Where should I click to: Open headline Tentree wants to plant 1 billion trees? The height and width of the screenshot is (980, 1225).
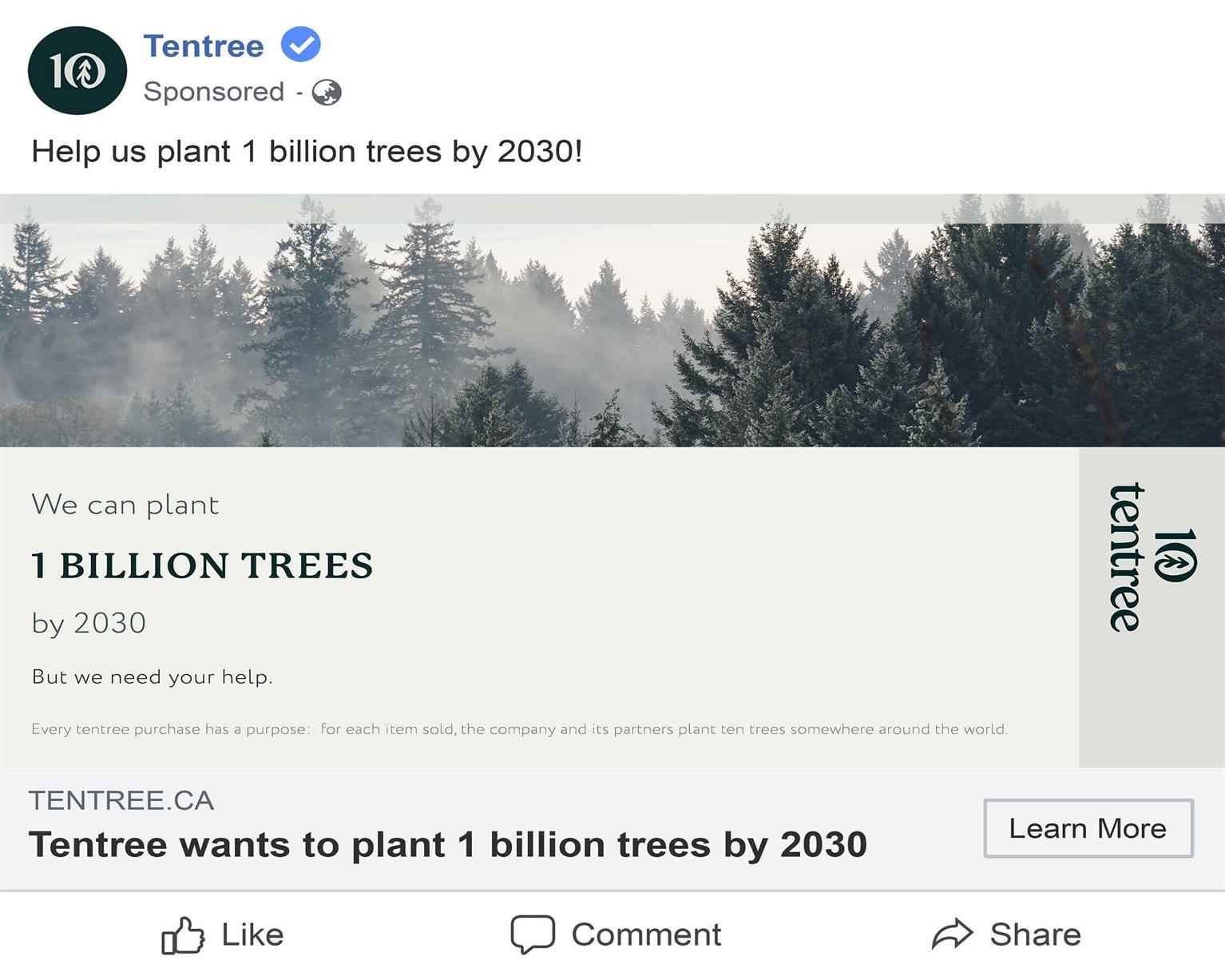[x=448, y=845]
